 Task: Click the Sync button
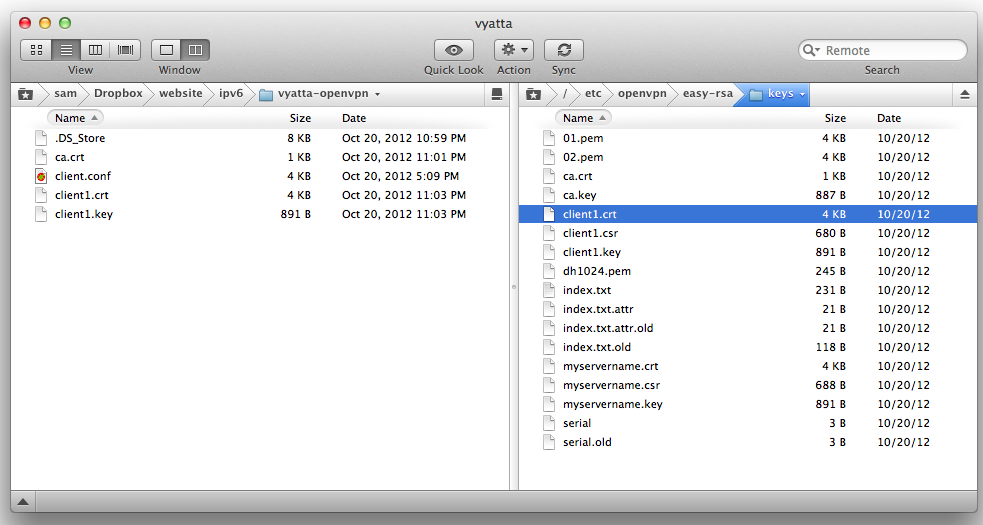pos(564,50)
